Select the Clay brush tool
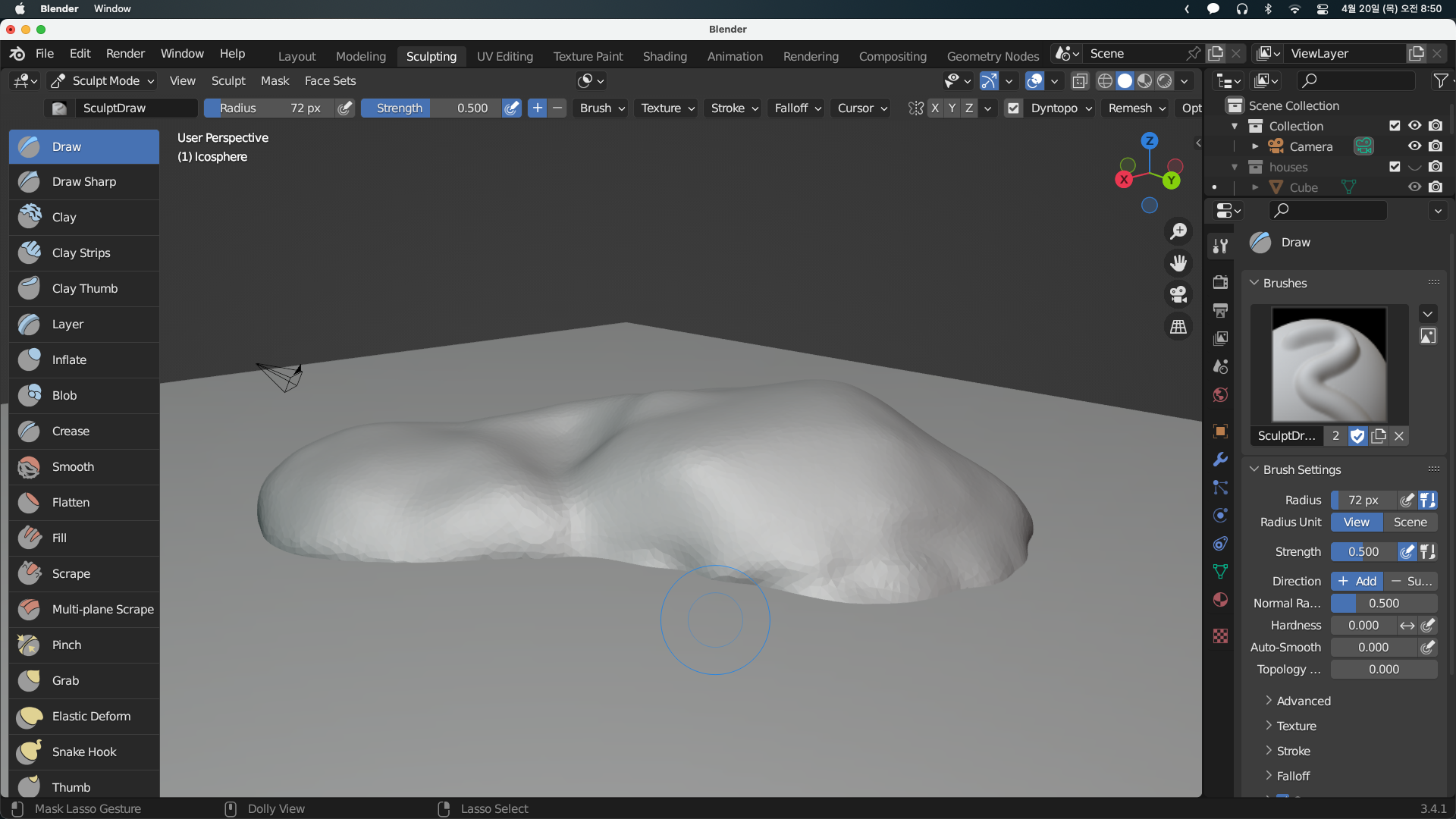 point(84,218)
